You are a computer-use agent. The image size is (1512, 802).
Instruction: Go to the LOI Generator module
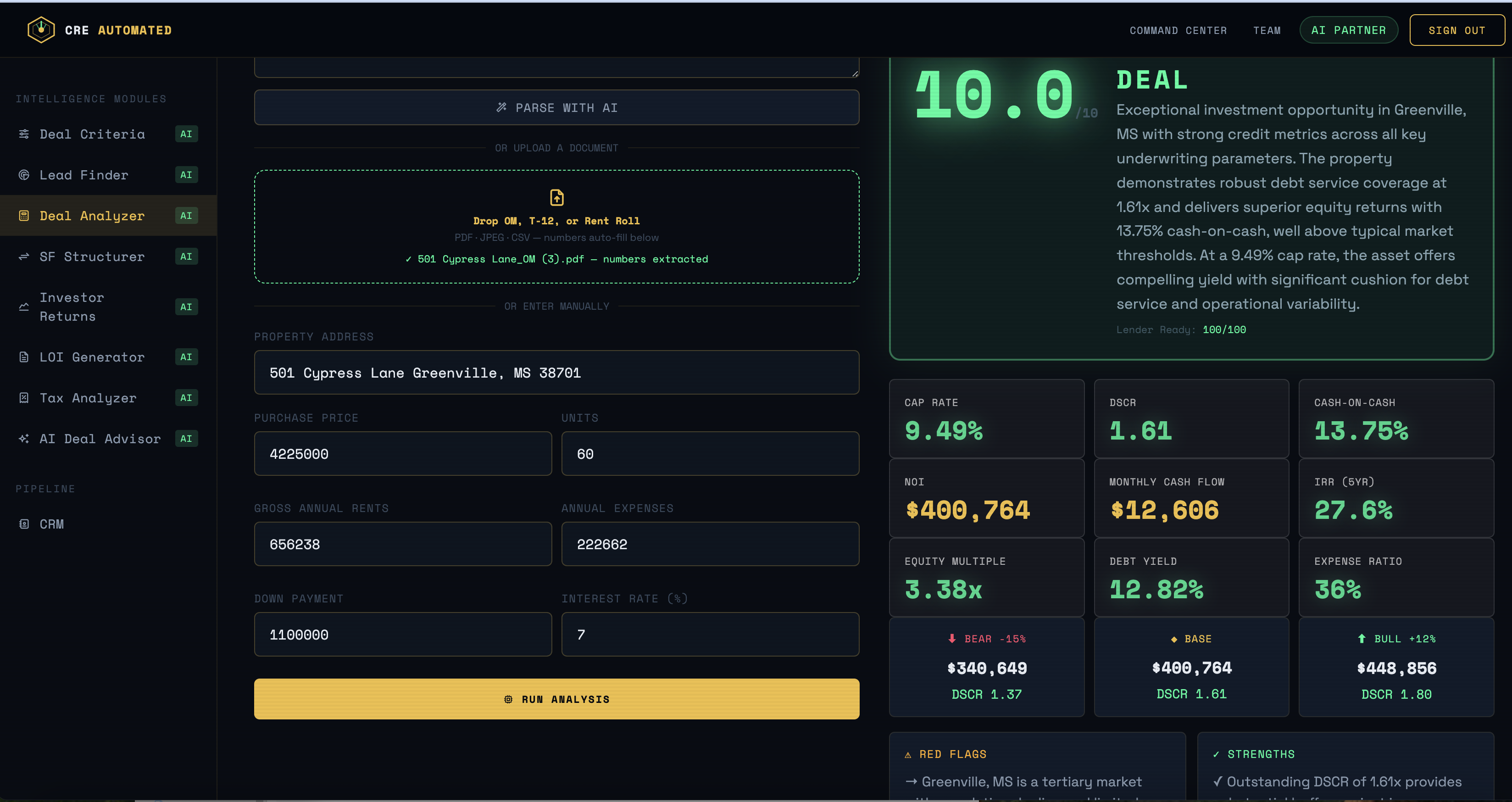point(108,357)
